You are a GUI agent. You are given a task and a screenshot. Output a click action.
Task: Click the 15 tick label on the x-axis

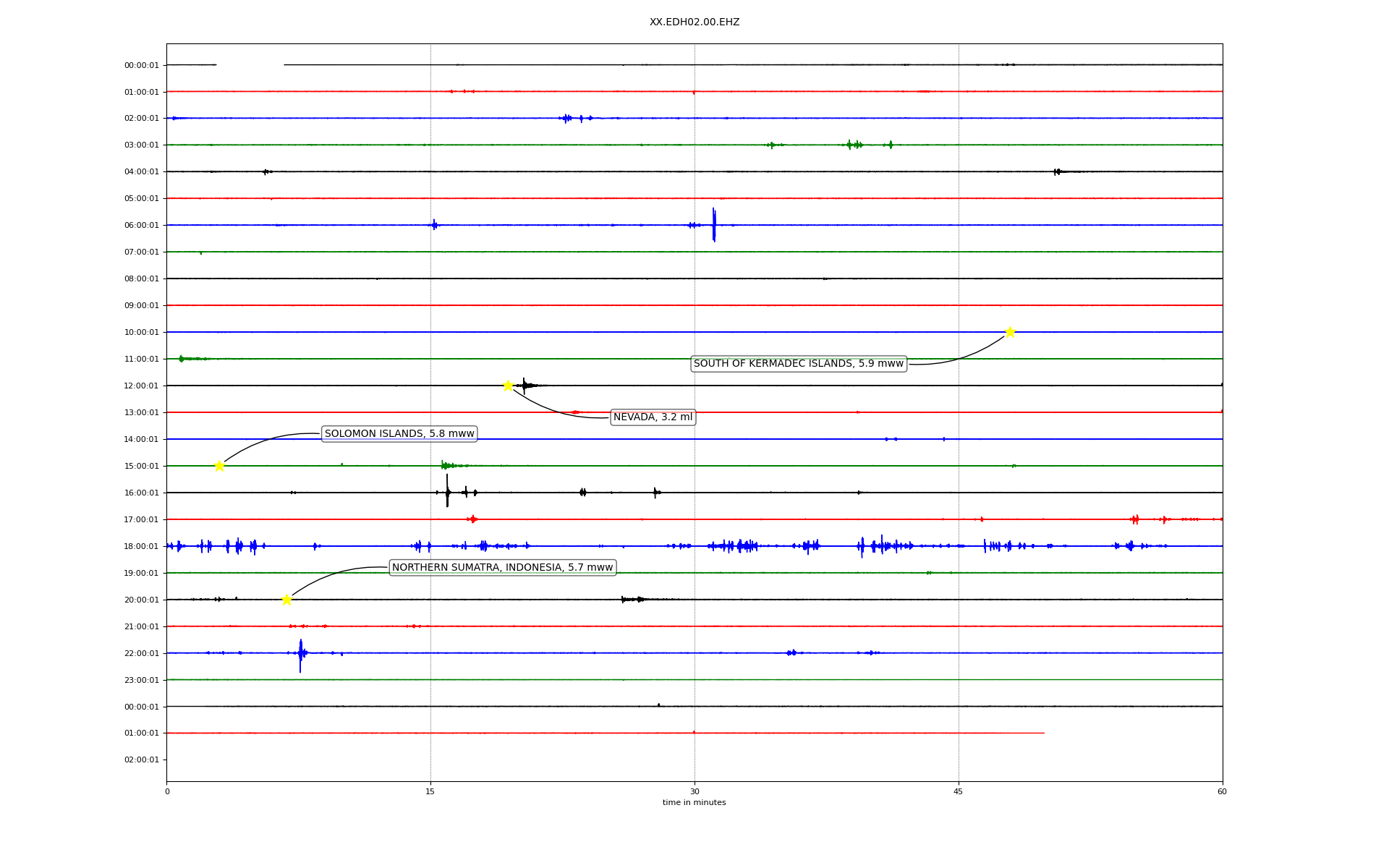[430, 791]
